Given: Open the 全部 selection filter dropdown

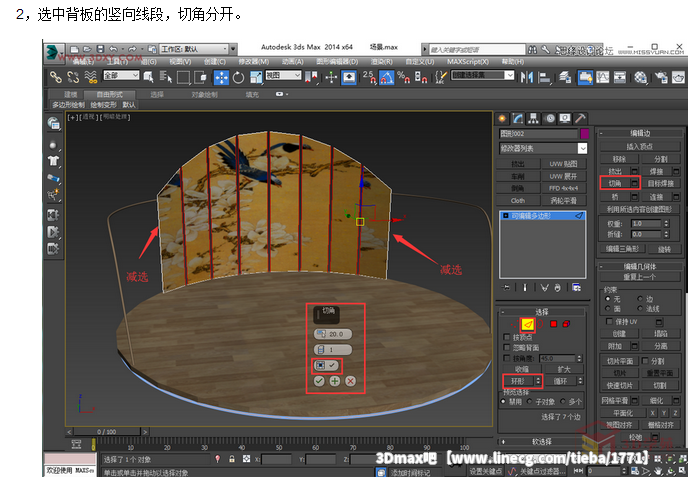Looking at the screenshot, I should (121, 75).
